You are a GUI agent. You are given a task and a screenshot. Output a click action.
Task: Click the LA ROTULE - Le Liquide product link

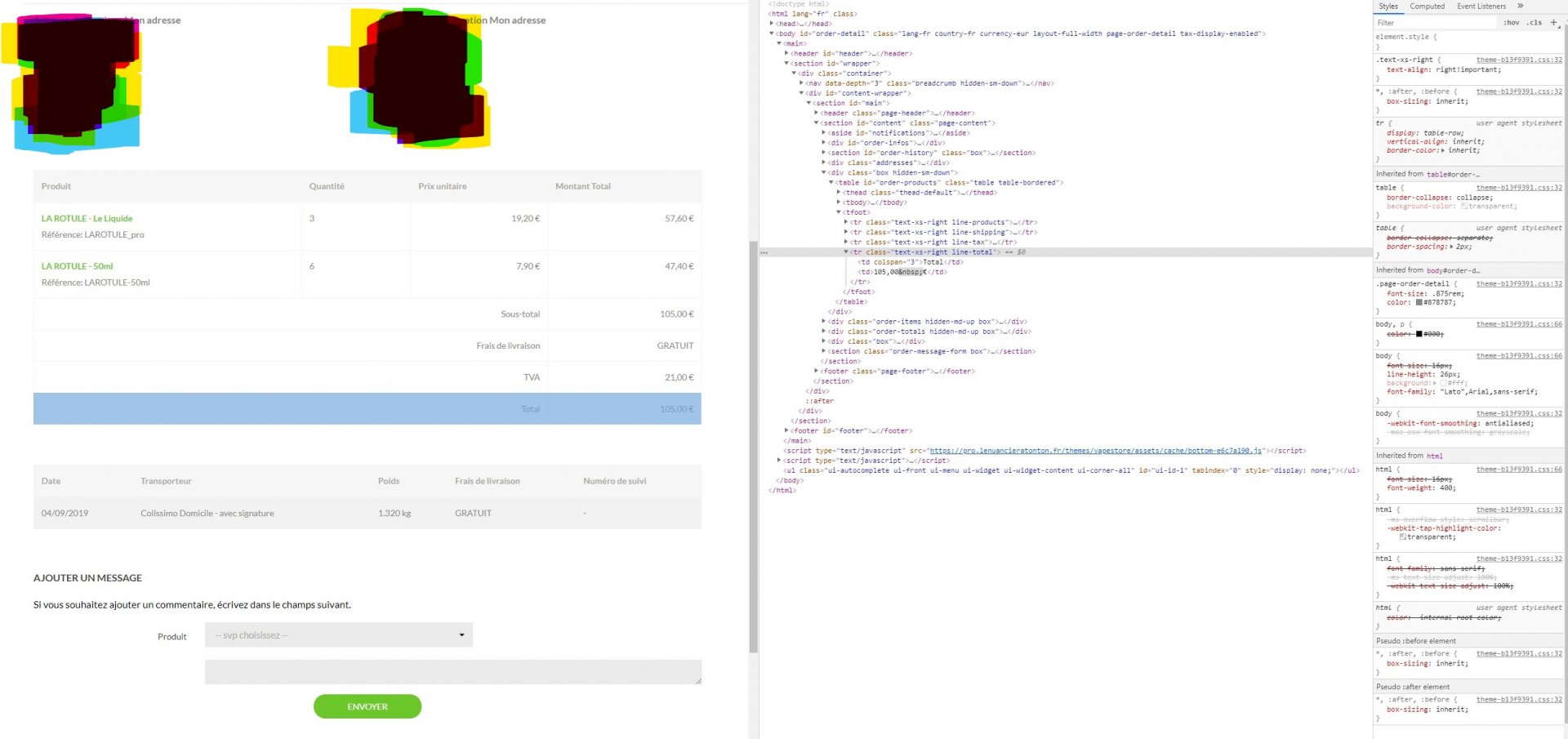(87, 219)
